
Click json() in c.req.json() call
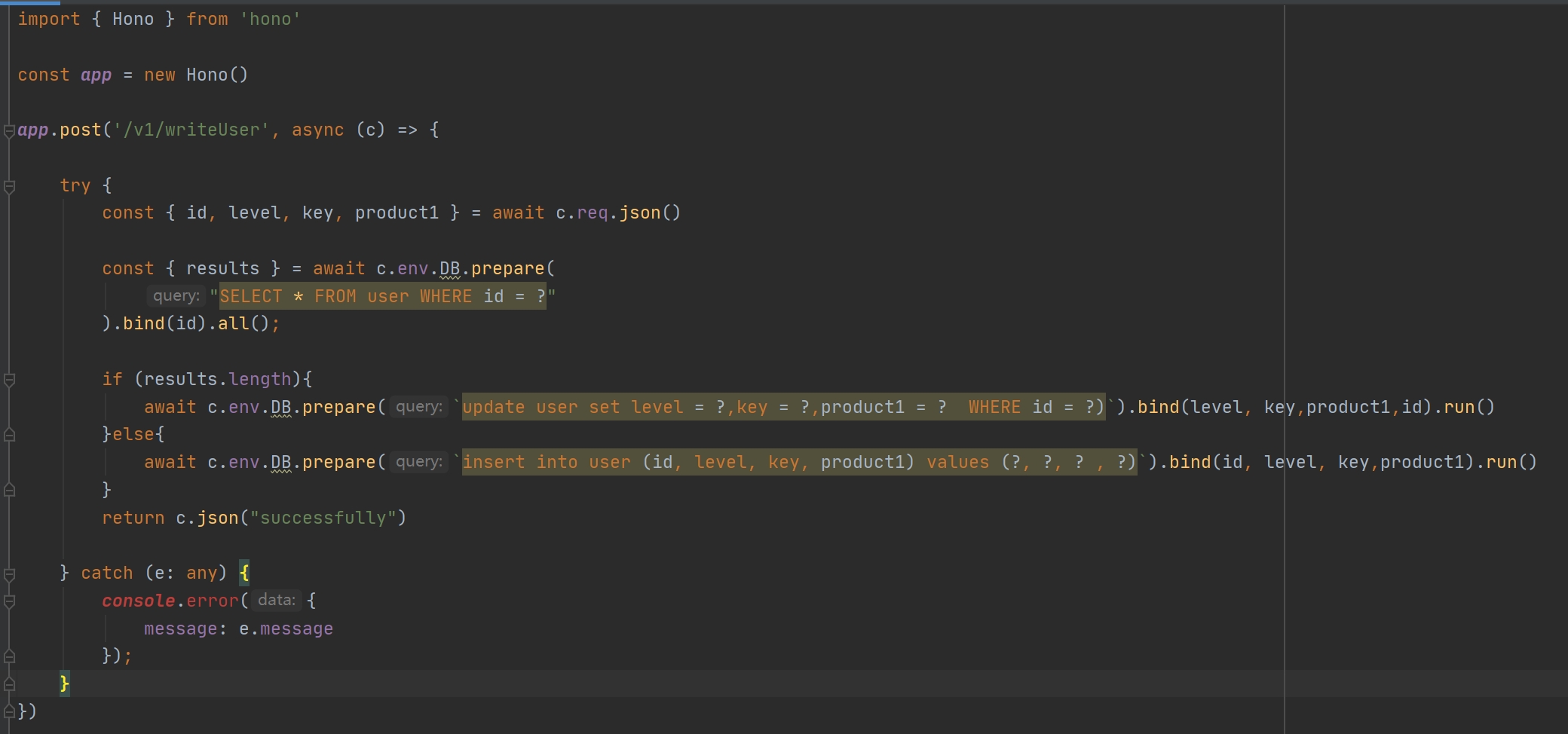pyautogui.click(x=650, y=213)
